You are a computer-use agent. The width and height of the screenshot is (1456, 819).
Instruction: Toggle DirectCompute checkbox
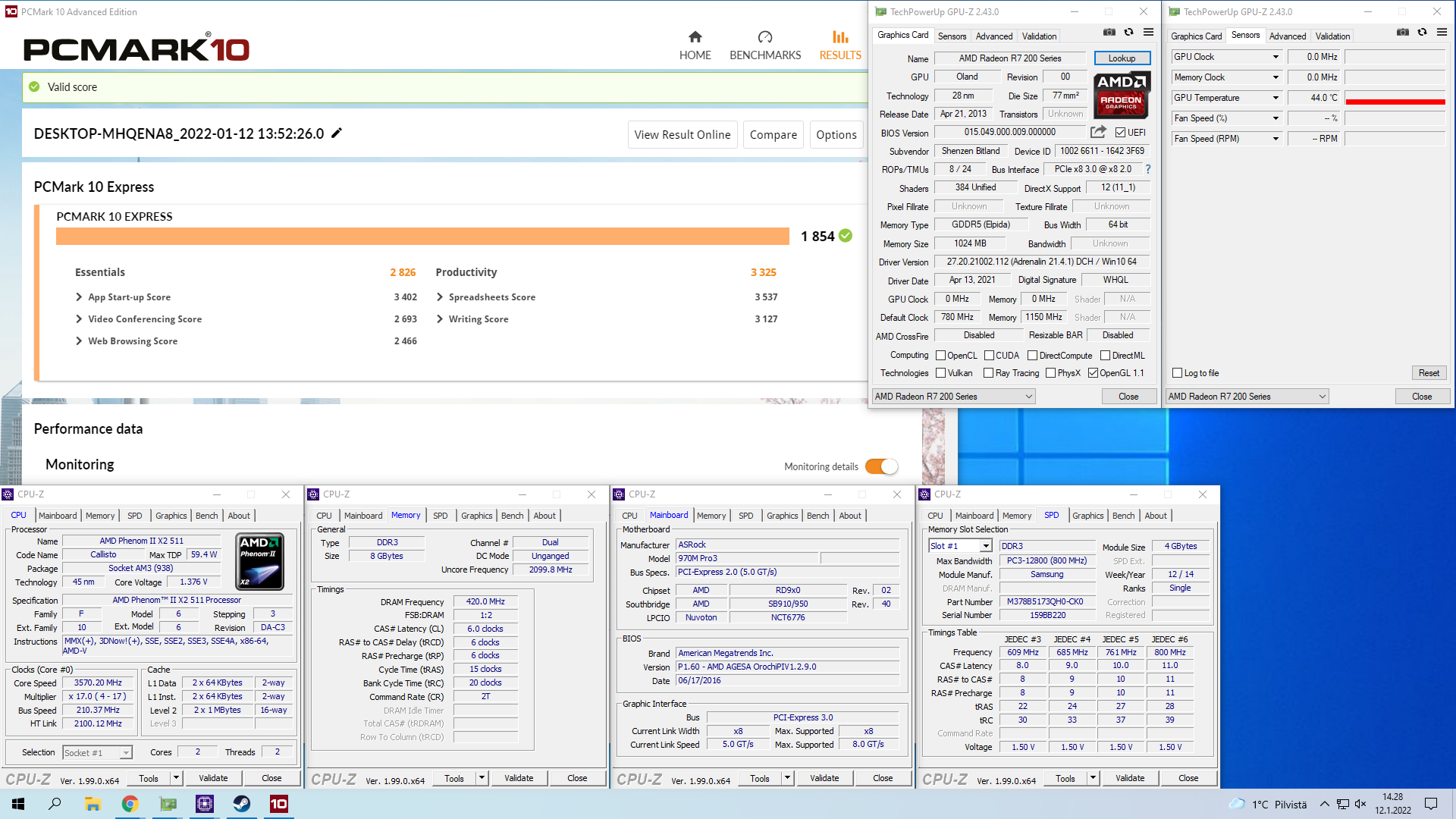point(1032,356)
